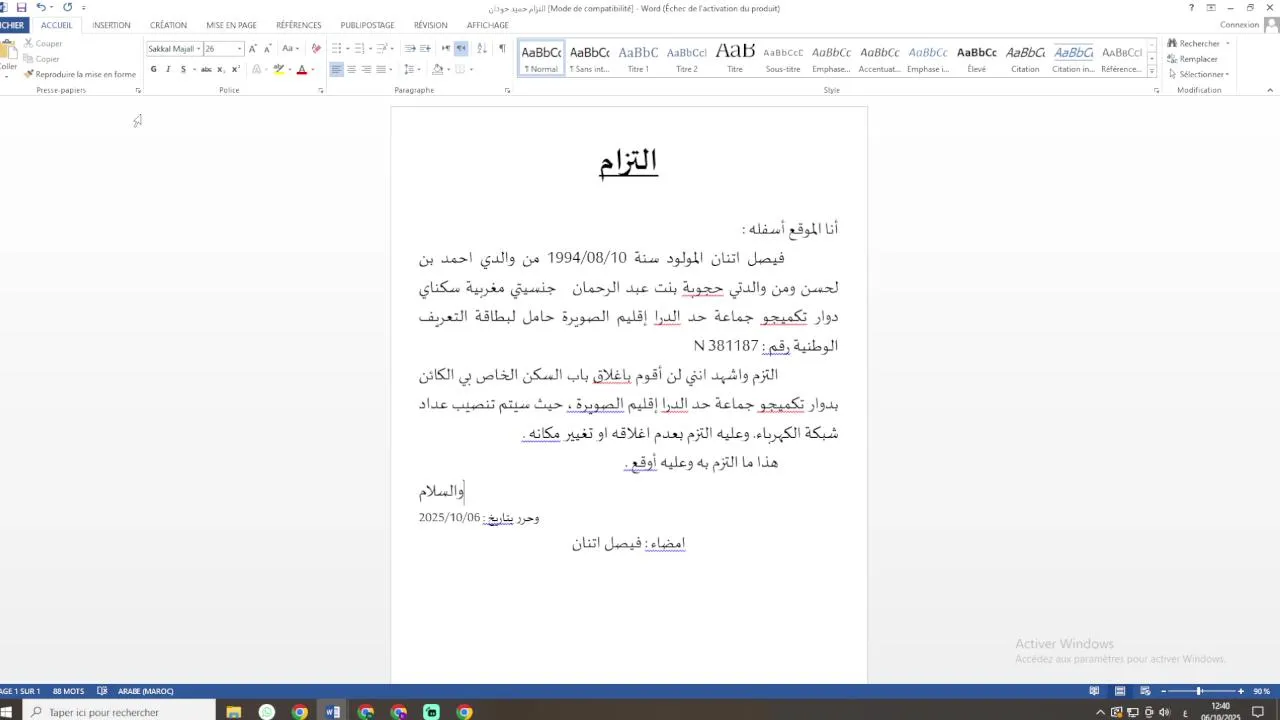Viewport: 1280px width, 720px height.
Task: Apply superscript formatting
Action: coord(235,69)
